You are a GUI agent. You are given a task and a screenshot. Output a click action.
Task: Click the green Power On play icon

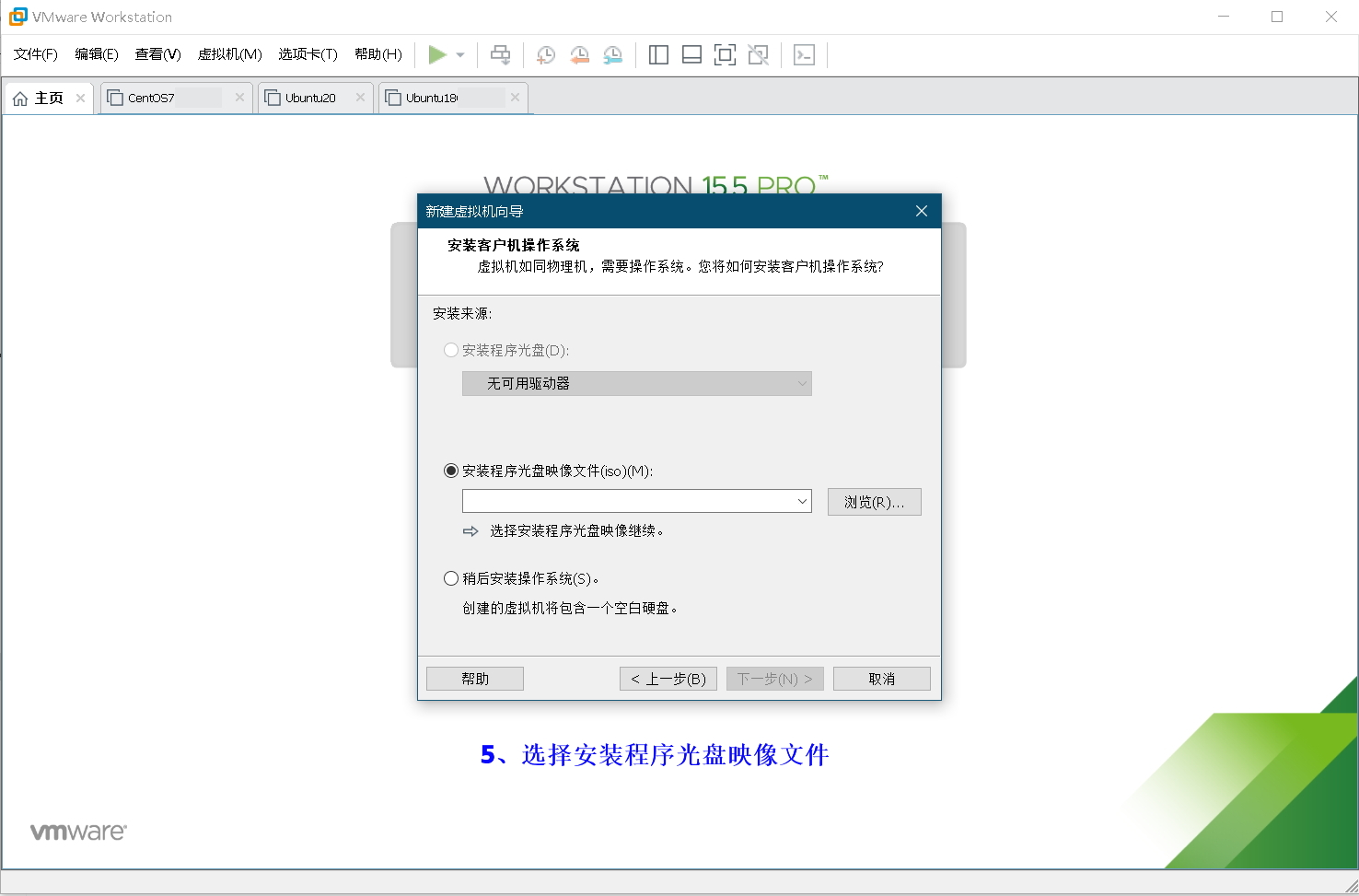[x=437, y=55]
